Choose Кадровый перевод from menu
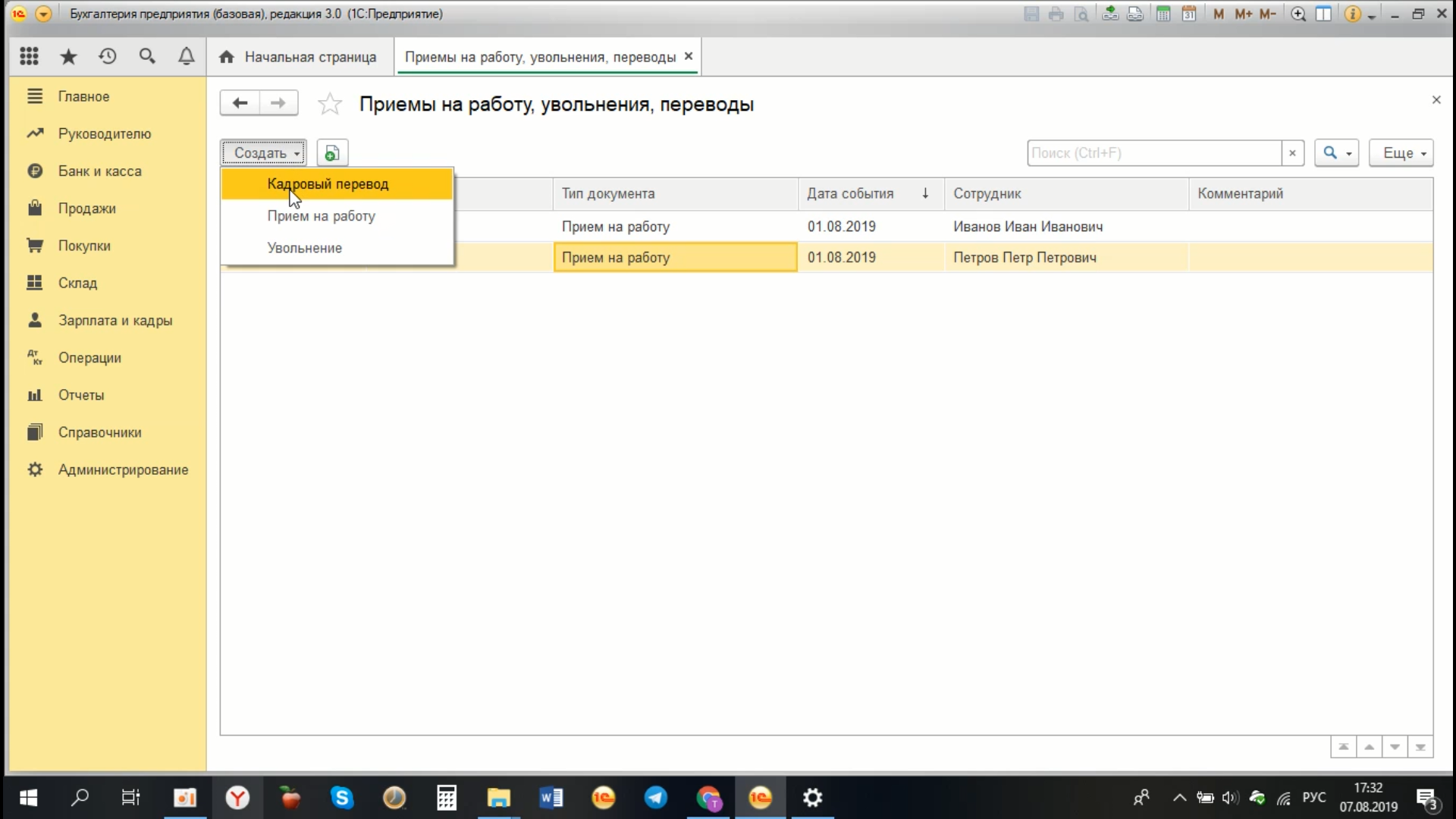The width and height of the screenshot is (1456, 819). point(328,184)
